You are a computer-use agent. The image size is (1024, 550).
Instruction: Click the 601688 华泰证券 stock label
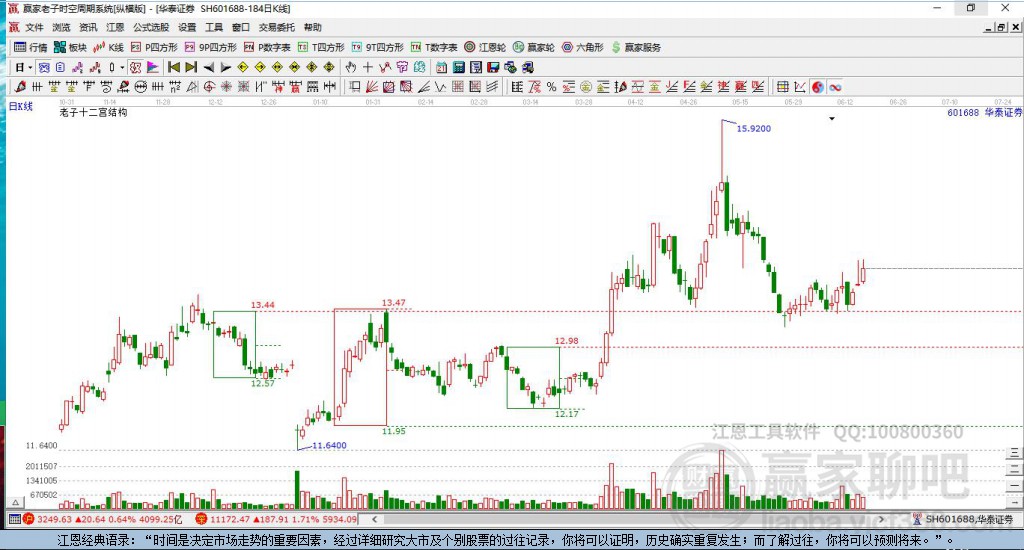tap(984, 112)
